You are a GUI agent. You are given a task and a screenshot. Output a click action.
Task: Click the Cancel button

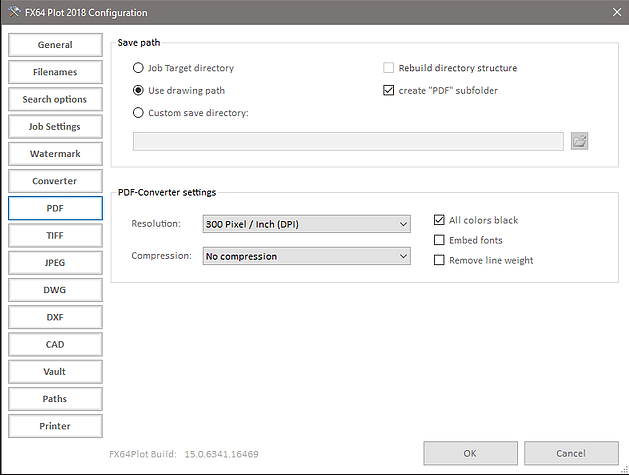571,453
